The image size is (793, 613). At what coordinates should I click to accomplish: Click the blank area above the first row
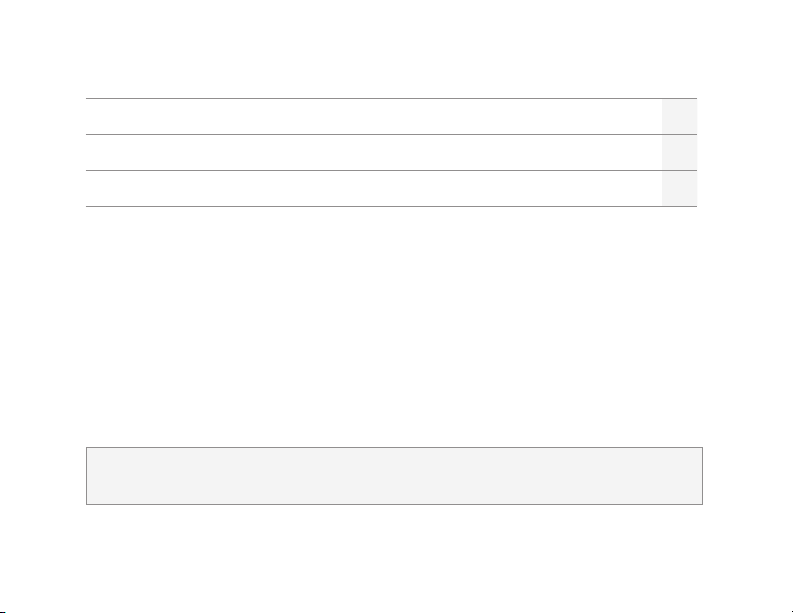click(x=394, y=49)
